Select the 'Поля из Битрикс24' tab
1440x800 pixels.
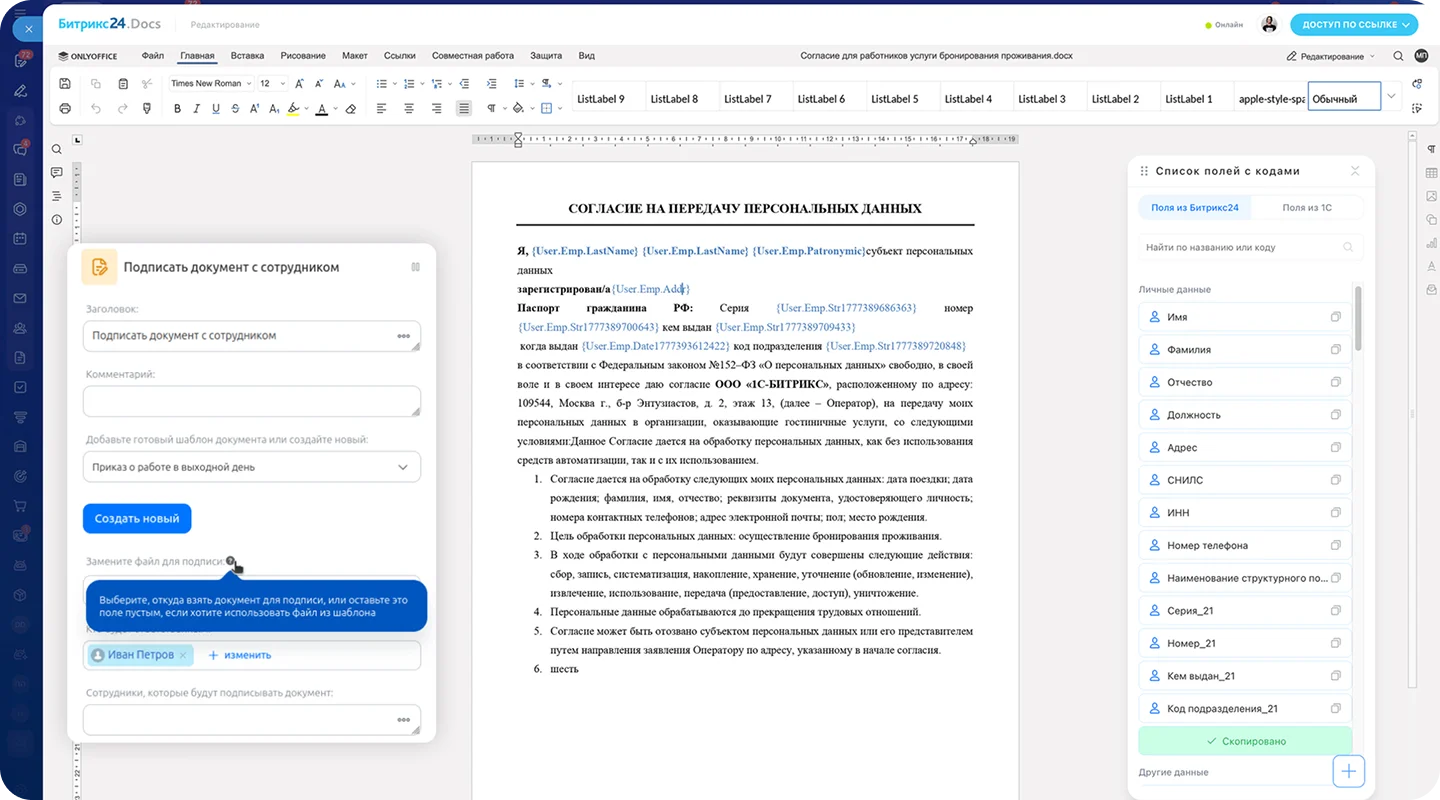[x=1194, y=208]
